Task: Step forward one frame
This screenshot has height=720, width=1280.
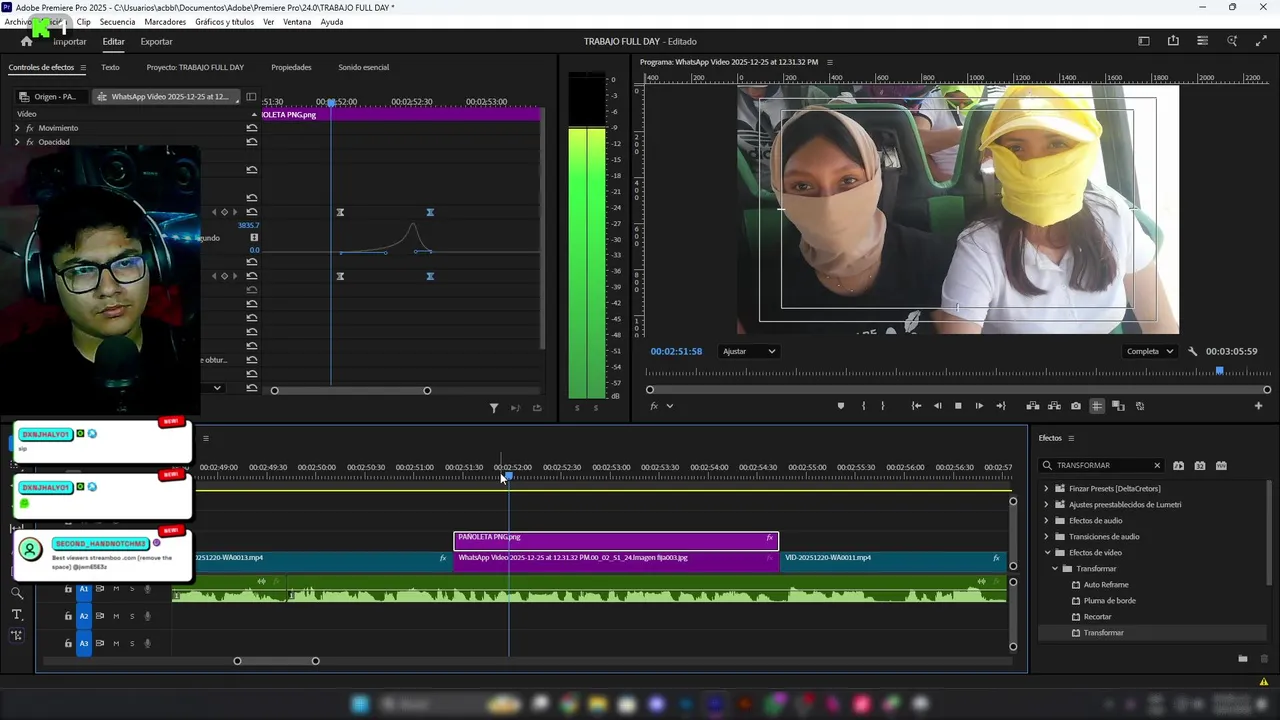Action: click(x=979, y=406)
